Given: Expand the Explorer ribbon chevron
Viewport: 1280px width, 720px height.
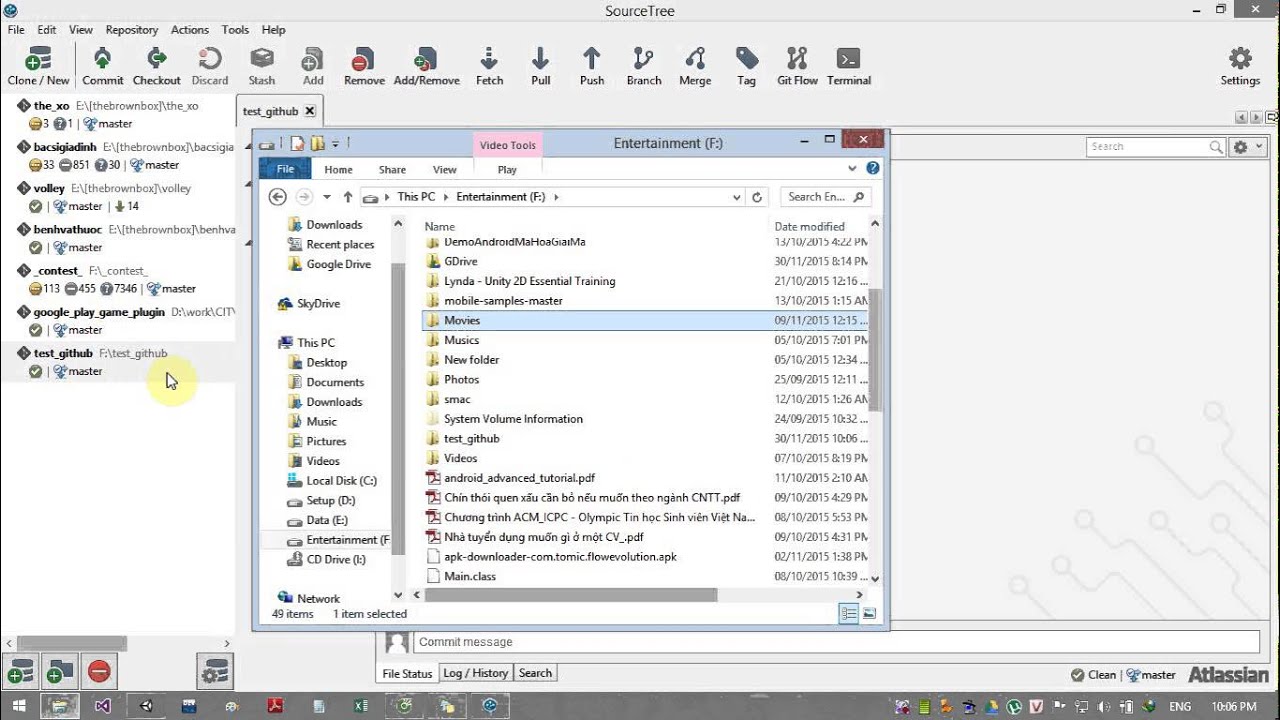Looking at the screenshot, I should [x=852, y=169].
